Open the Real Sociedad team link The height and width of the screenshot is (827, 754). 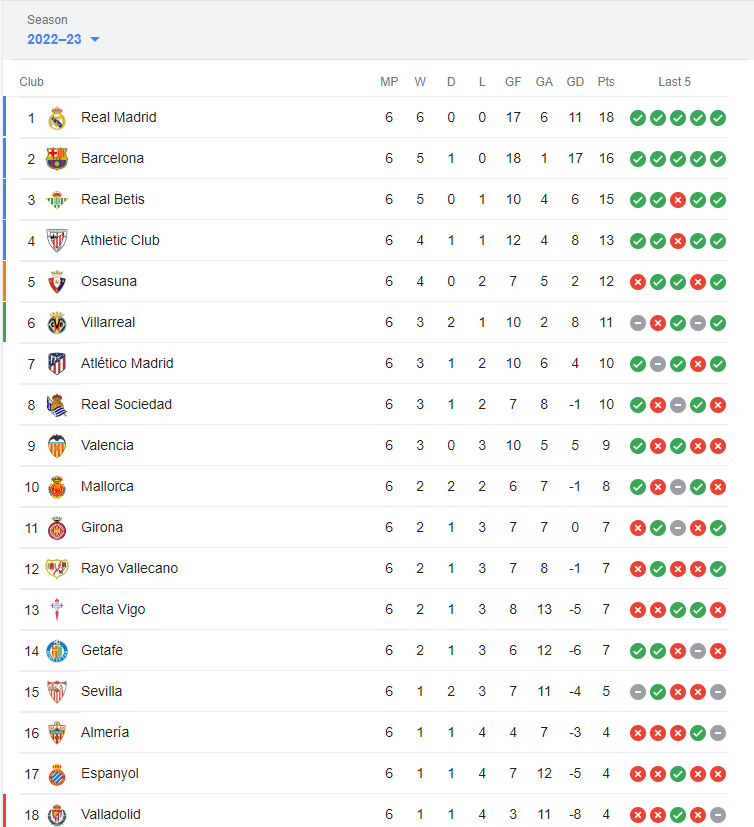(x=127, y=405)
